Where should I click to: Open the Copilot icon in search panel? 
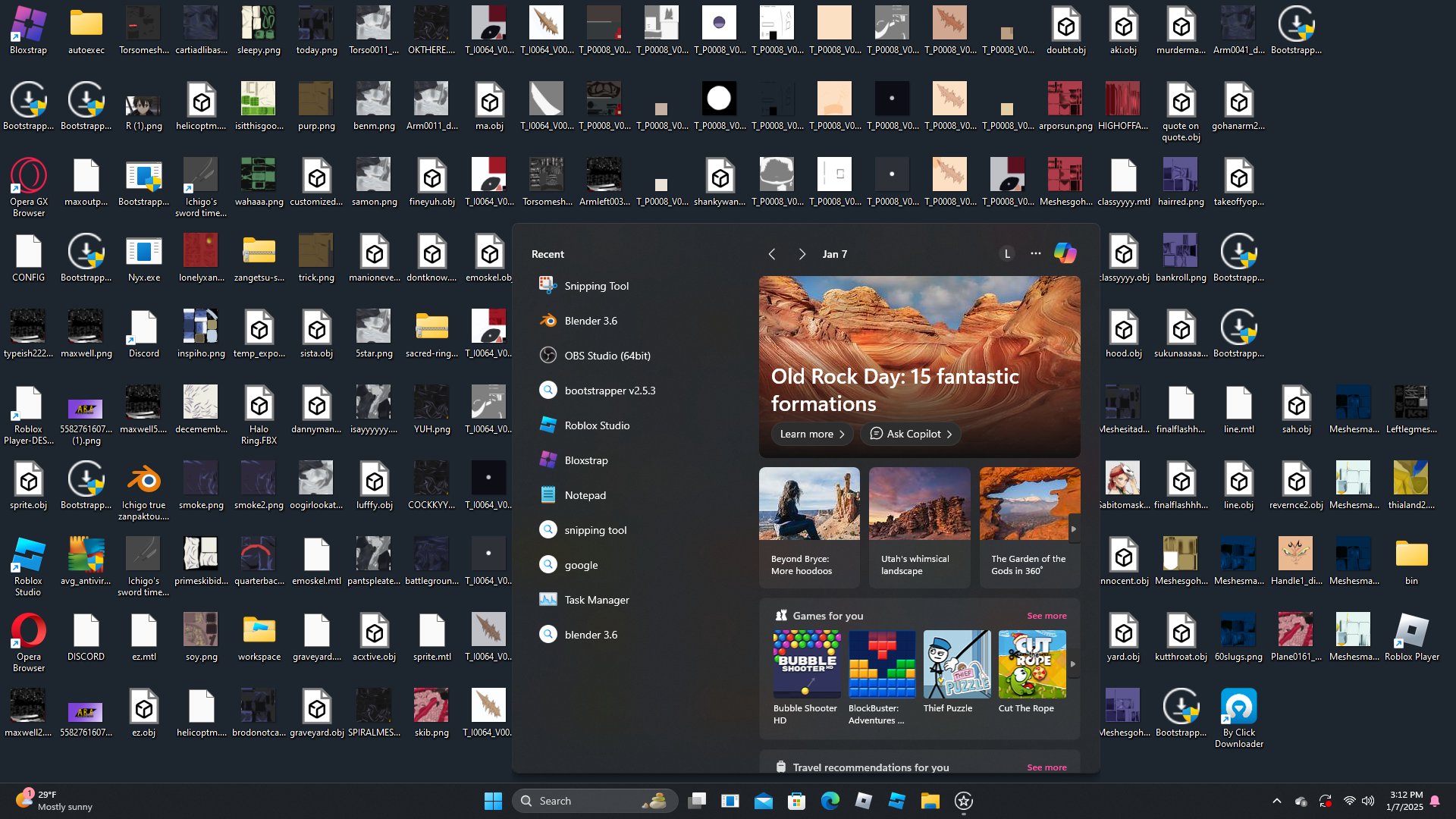[1065, 253]
